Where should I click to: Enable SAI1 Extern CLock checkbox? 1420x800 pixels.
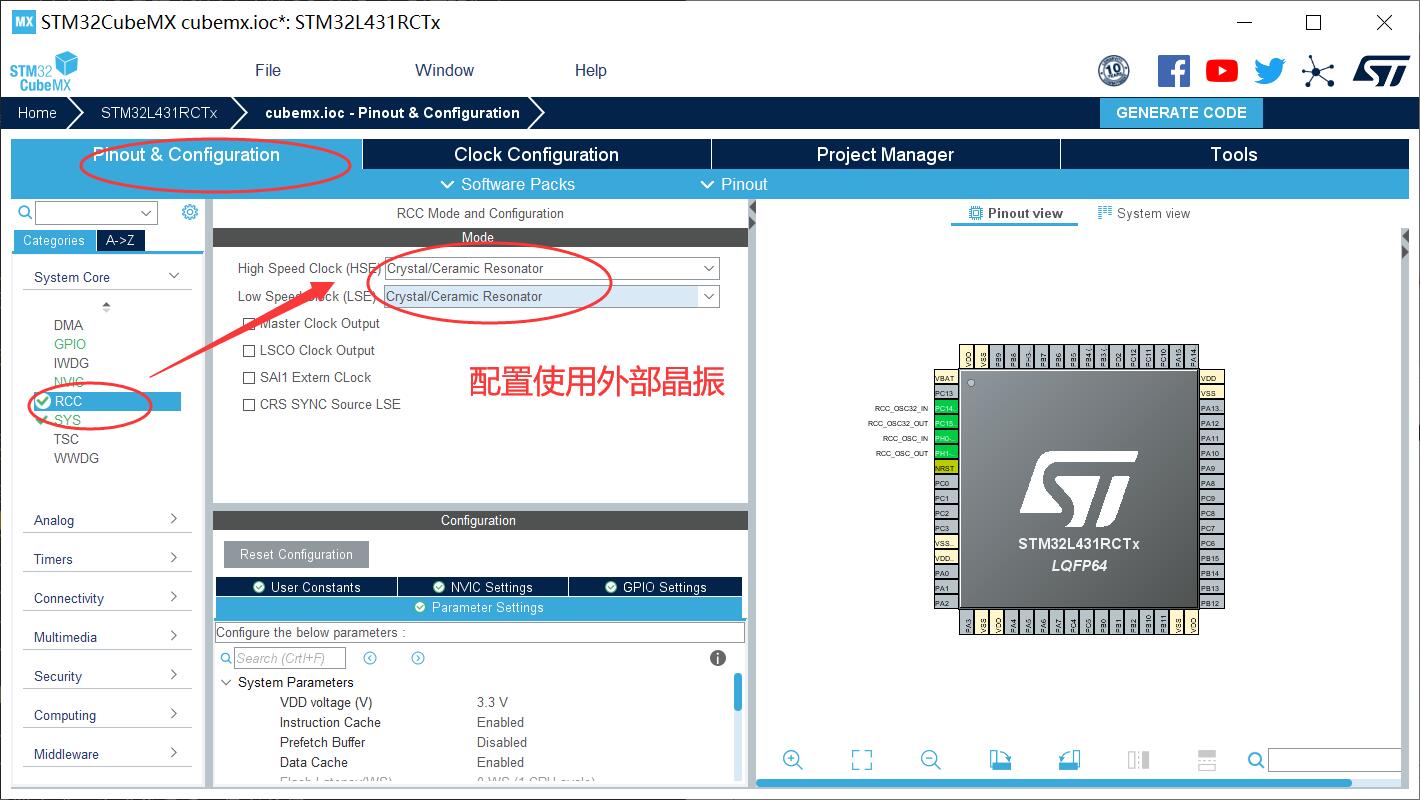point(250,377)
